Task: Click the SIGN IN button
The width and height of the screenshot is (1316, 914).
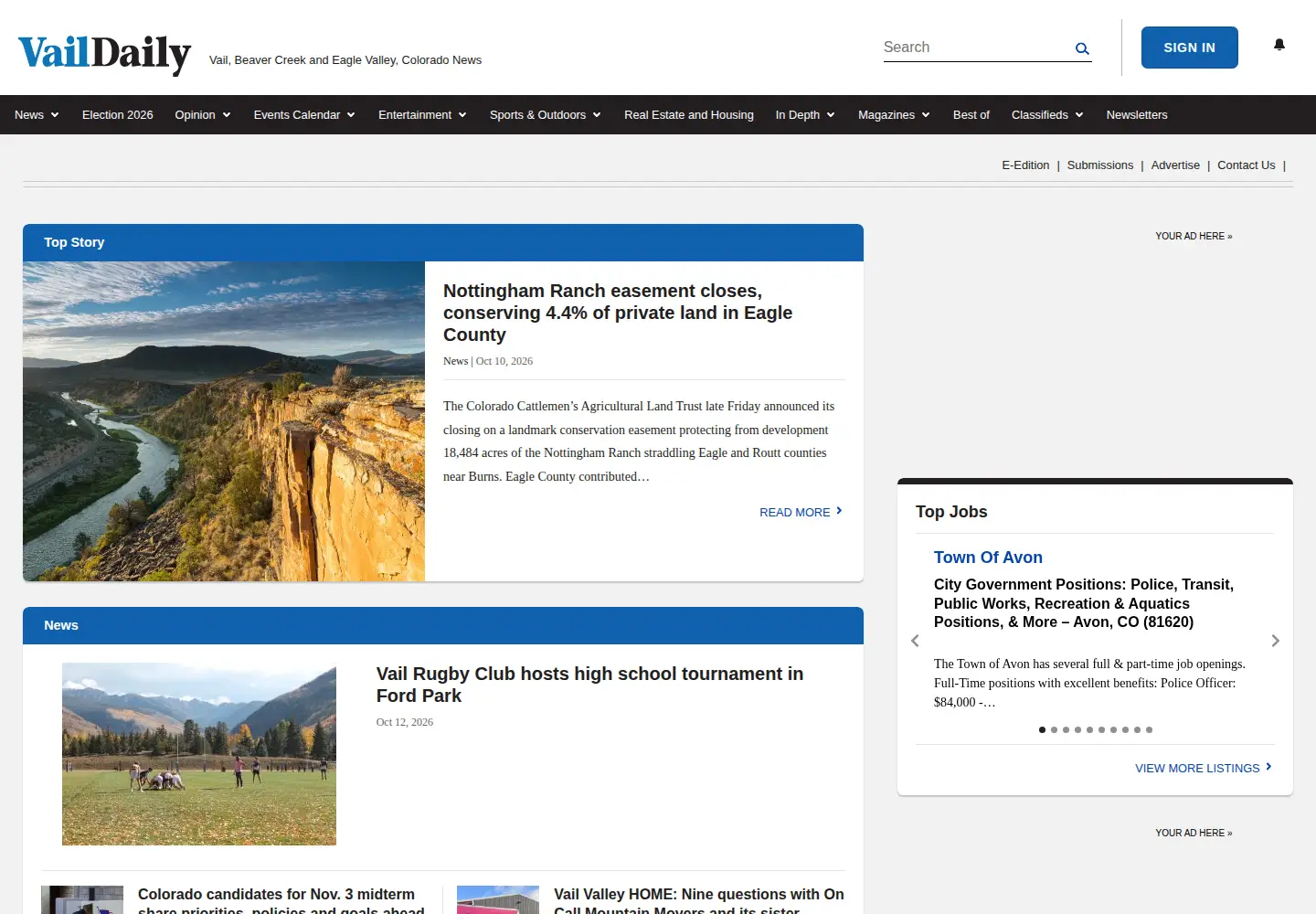Action: [x=1190, y=48]
